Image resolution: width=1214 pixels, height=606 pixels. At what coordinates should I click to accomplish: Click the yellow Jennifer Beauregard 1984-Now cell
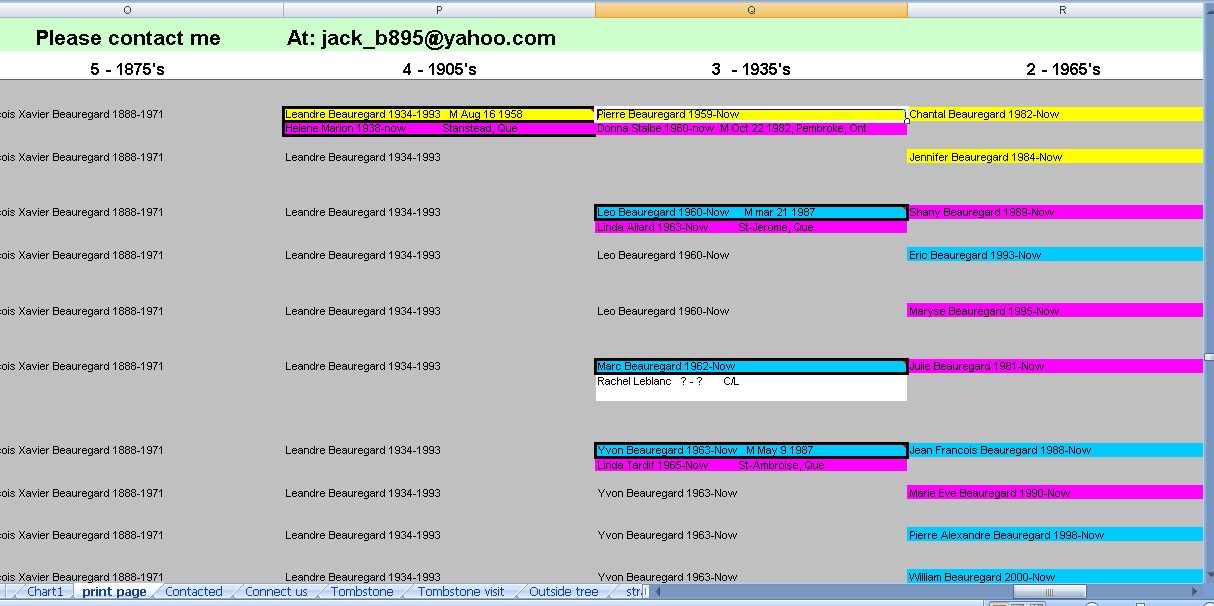point(1055,157)
